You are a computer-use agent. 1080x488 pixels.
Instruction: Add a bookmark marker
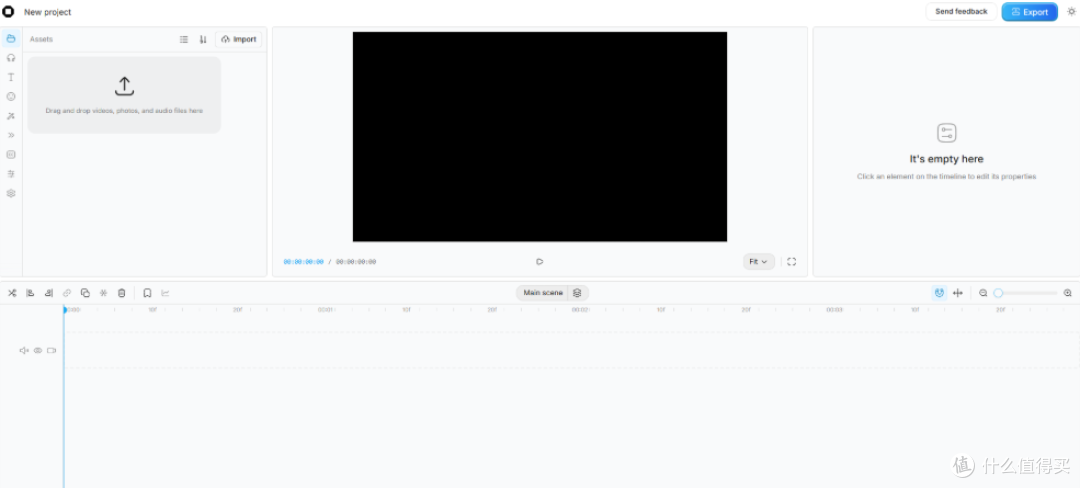tap(147, 293)
